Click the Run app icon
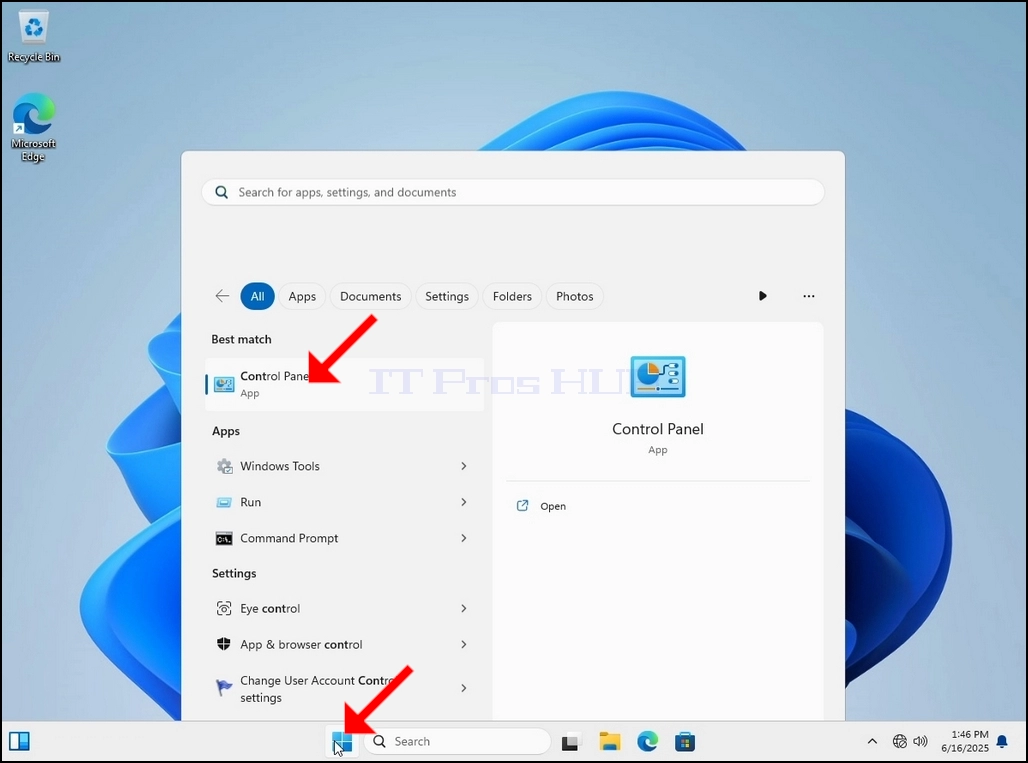The image size is (1028, 763). (x=224, y=502)
